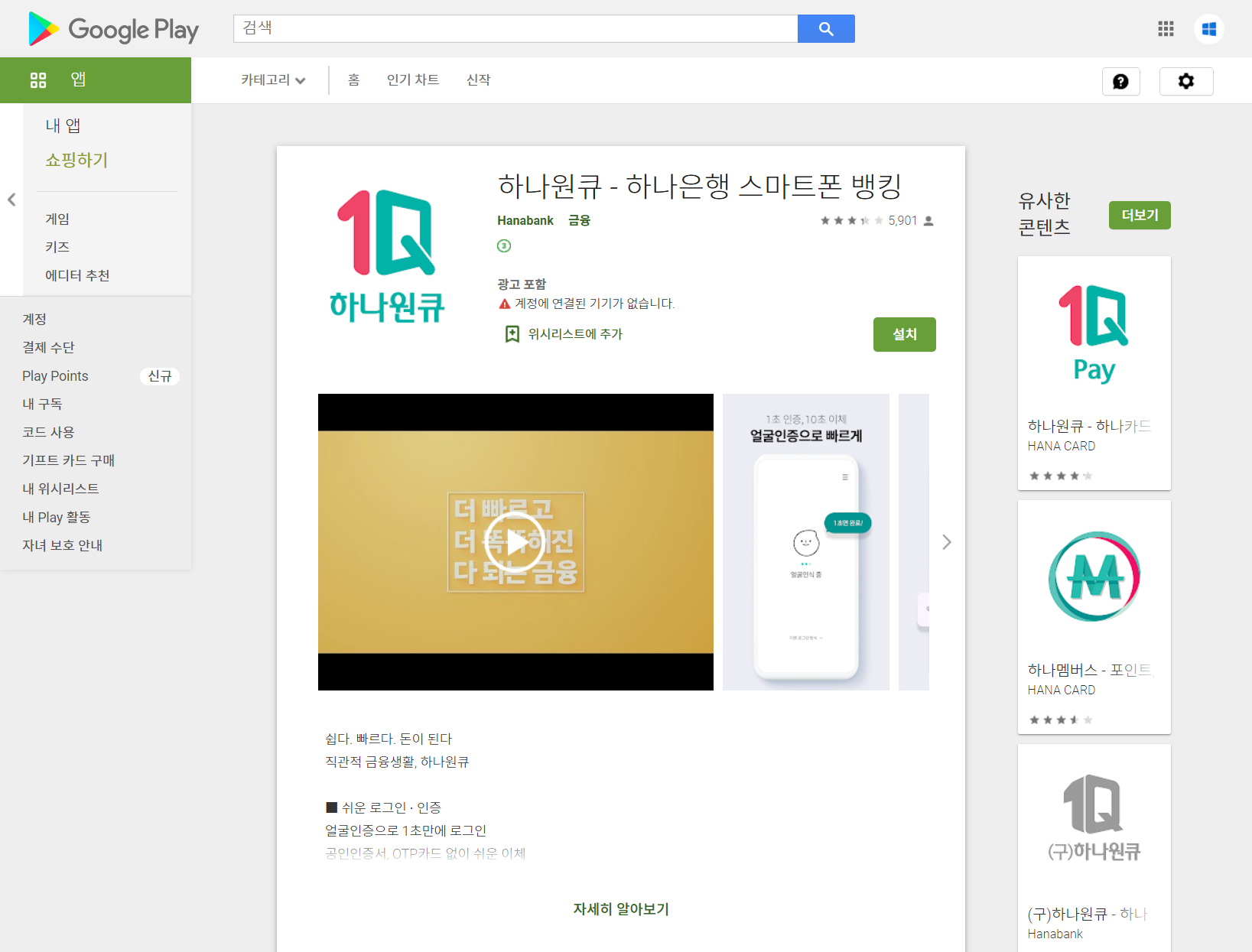Open 내 구독 link

click(x=42, y=404)
